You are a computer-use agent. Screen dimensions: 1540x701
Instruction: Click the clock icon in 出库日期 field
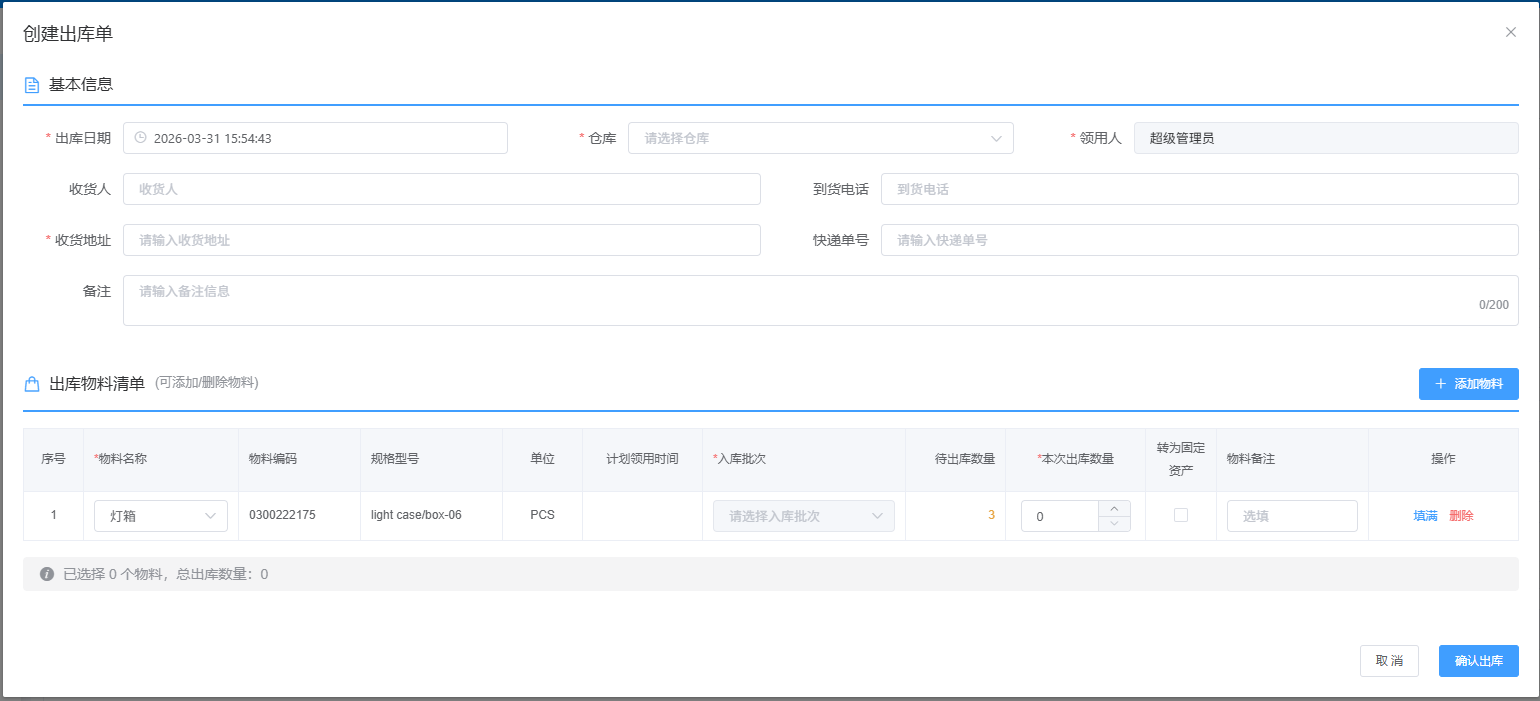click(x=141, y=138)
